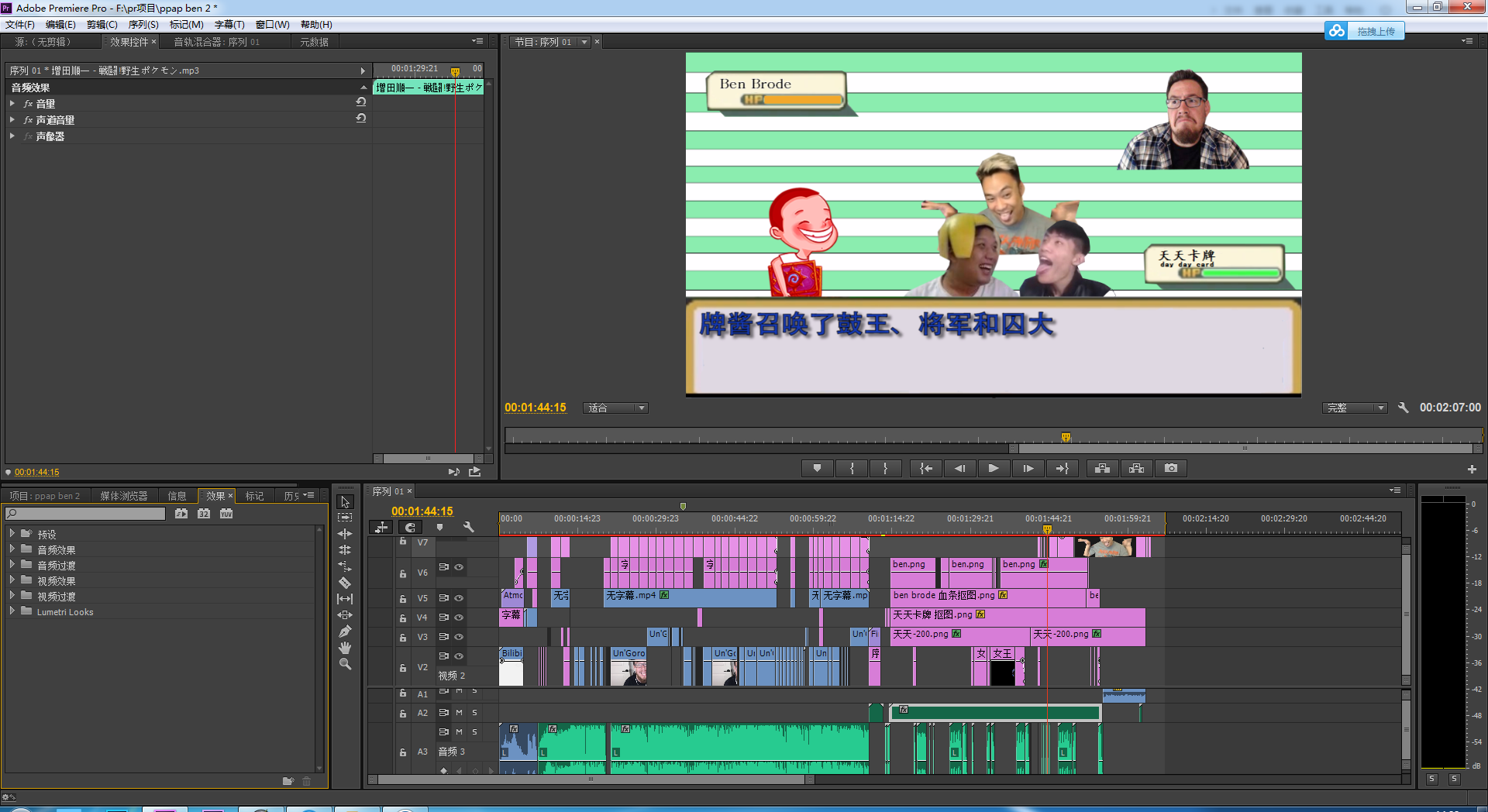Switch to 元数据 tab

pyautogui.click(x=314, y=42)
